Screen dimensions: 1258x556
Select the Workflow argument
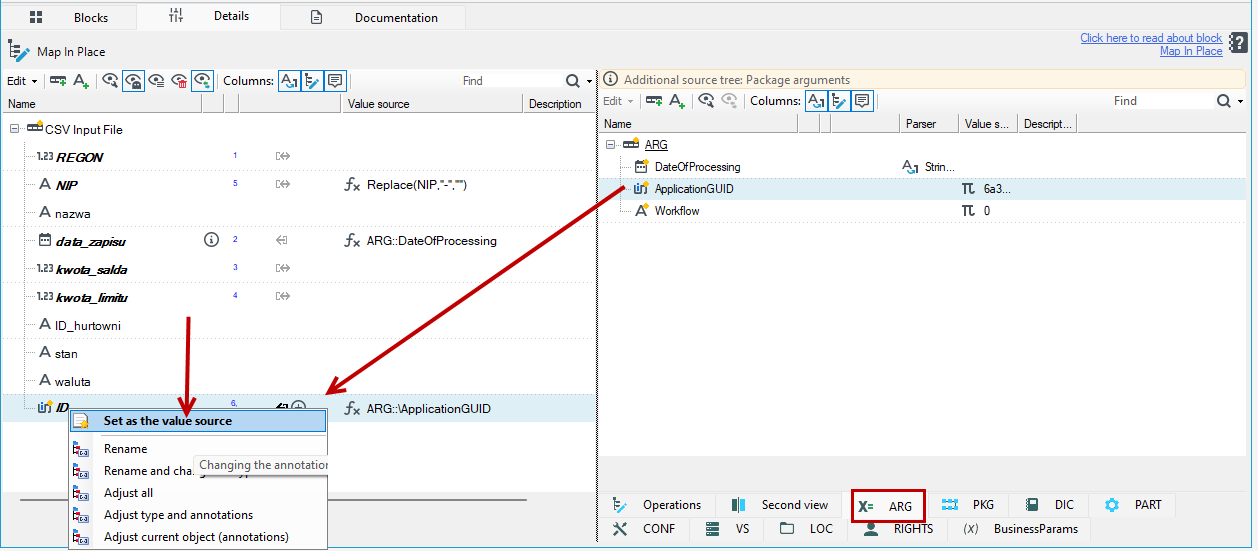[676, 211]
